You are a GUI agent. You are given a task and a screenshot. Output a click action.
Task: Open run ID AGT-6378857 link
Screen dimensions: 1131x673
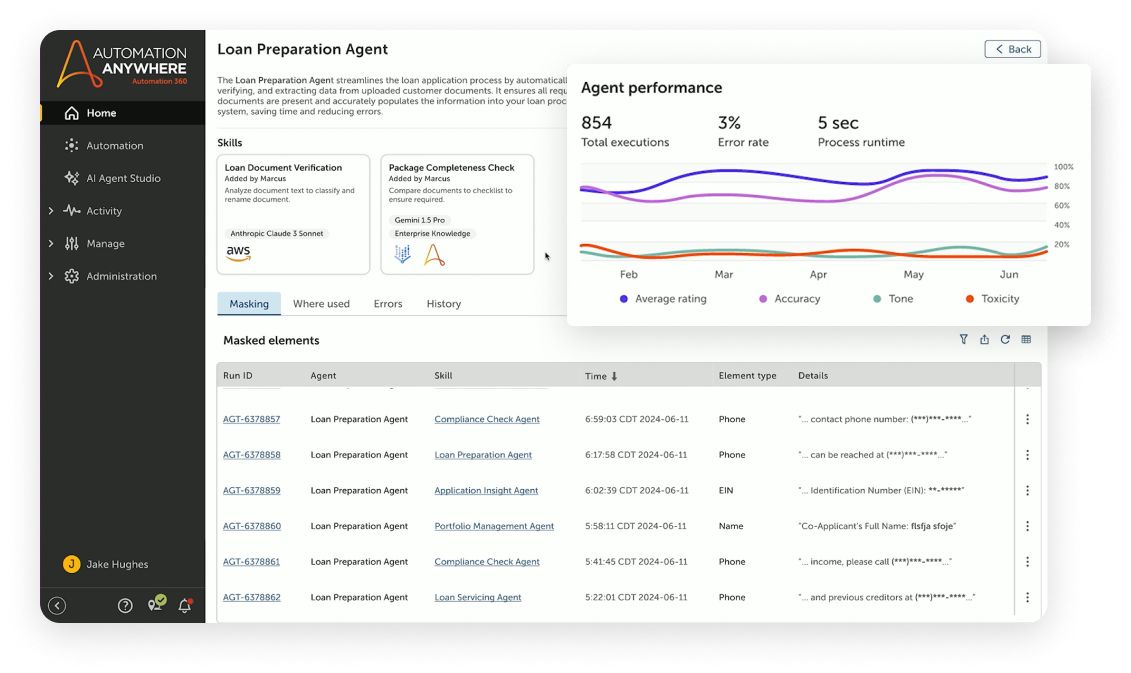(x=251, y=420)
